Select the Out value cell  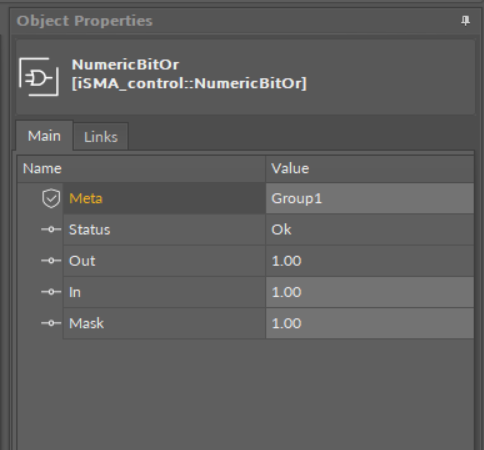(370, 261)
